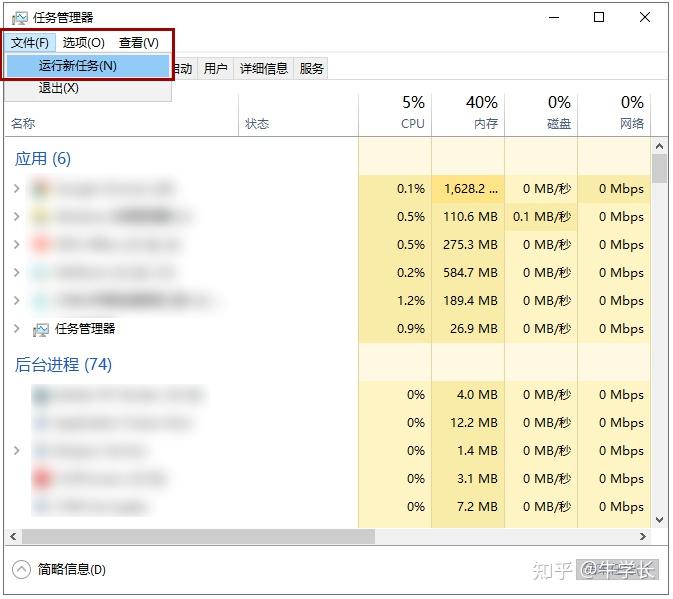Expand the third background process row
673x599 pixels.
click(x=17, y=451)
